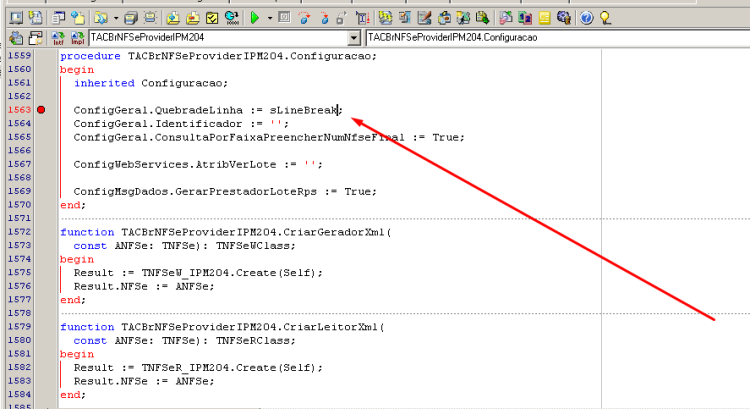Image resolution: width=750 pixels, height=409 pixels.
Task: Click 'end;' on line 1570
Action: (x=73, y=205)
